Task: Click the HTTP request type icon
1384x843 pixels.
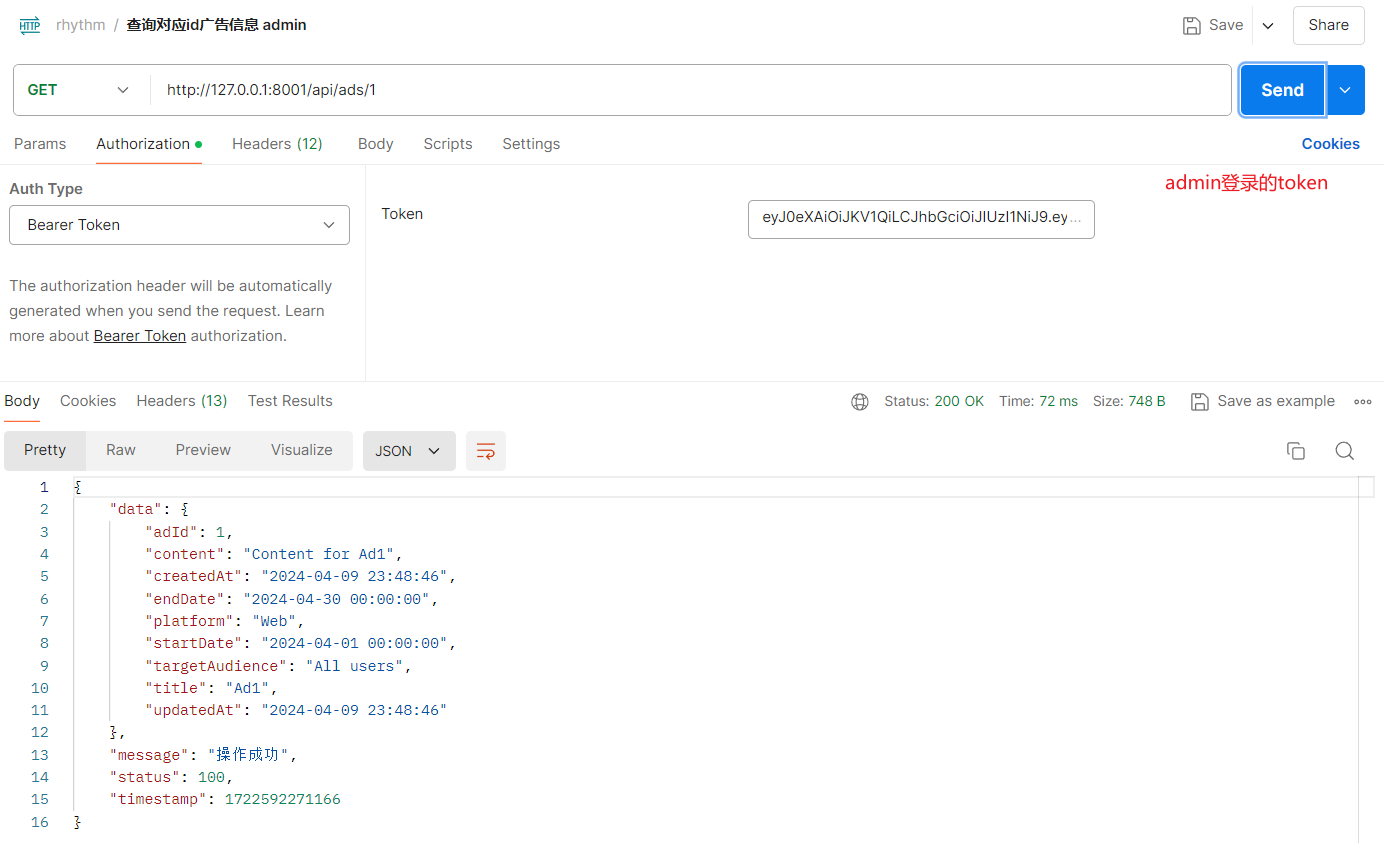Action: click(x=30, y=25)
